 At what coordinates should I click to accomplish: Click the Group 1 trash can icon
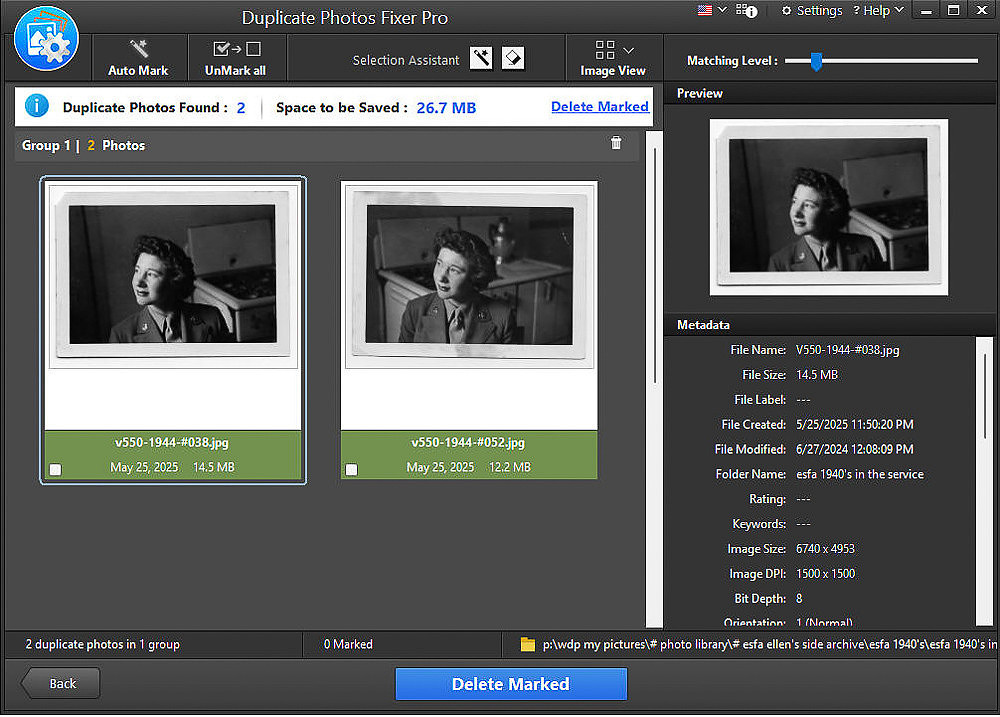tap(616, 143)
